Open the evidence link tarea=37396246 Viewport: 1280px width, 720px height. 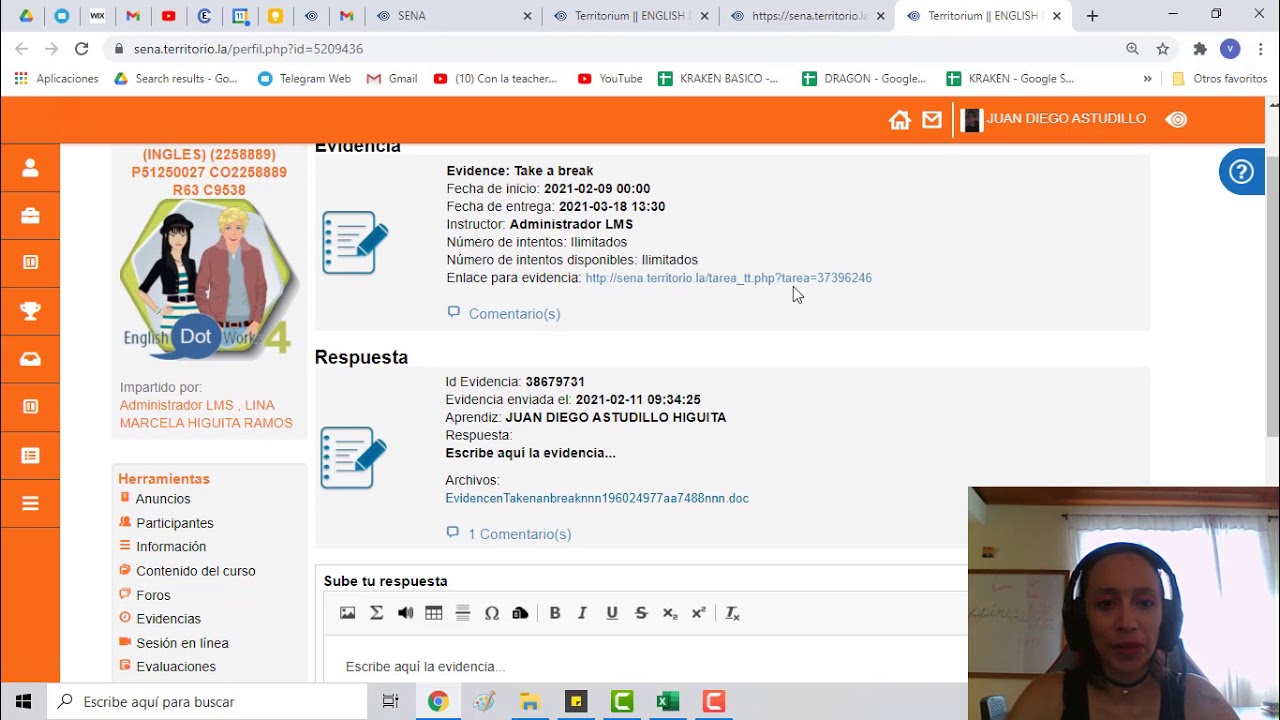(728, 278)
